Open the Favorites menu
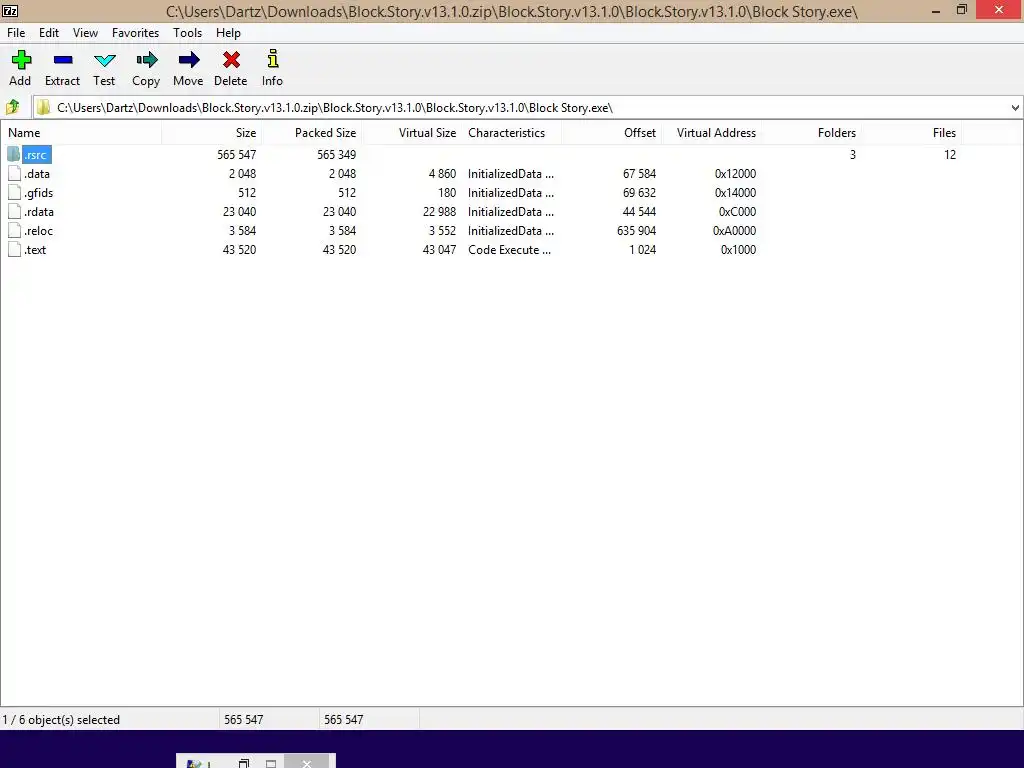Viewport: 1024px width, 768px height. point(135,33)
